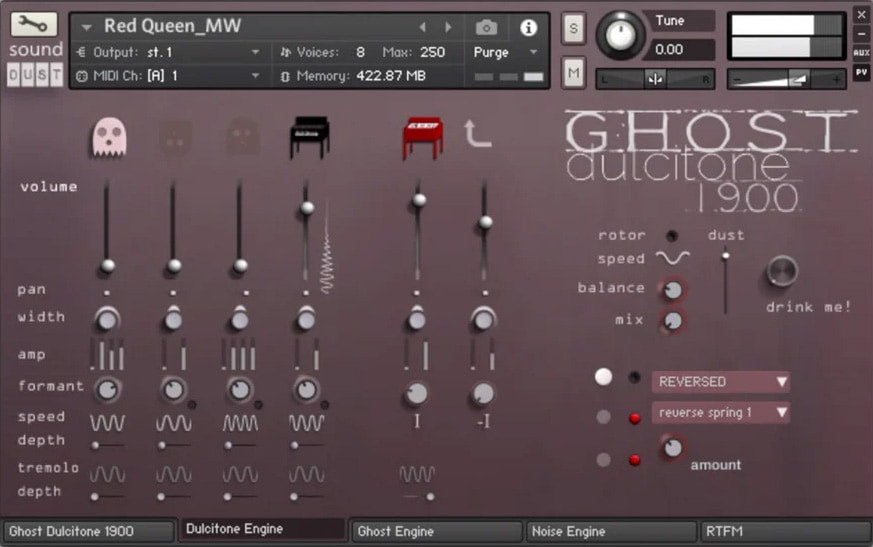This screenshot has width=873, height=547.
Task: Click the camera snapshot icon
Action: pyautogui.click(x=486, y=27)
